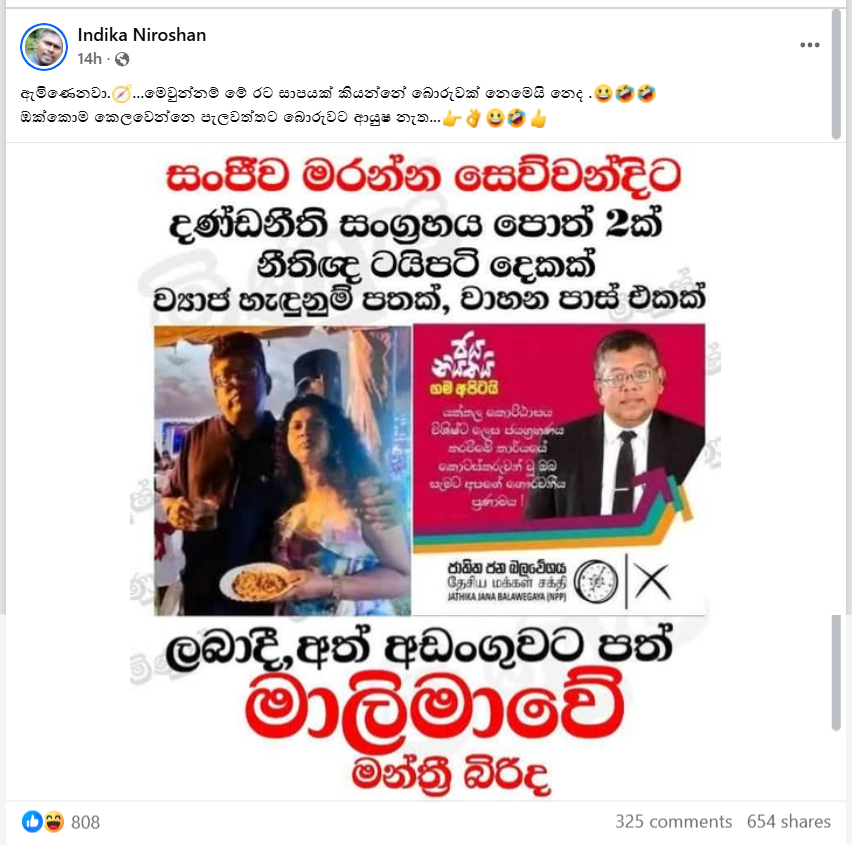Viewport: 852px width, 845px height.
Task: Click the 14h post timestamp
Action: 89,59
